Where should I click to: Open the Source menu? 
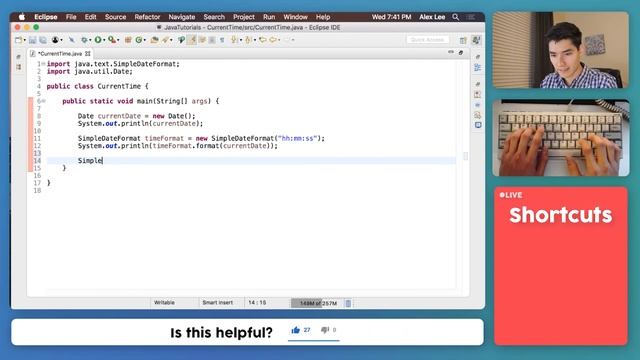pos(116,17)
